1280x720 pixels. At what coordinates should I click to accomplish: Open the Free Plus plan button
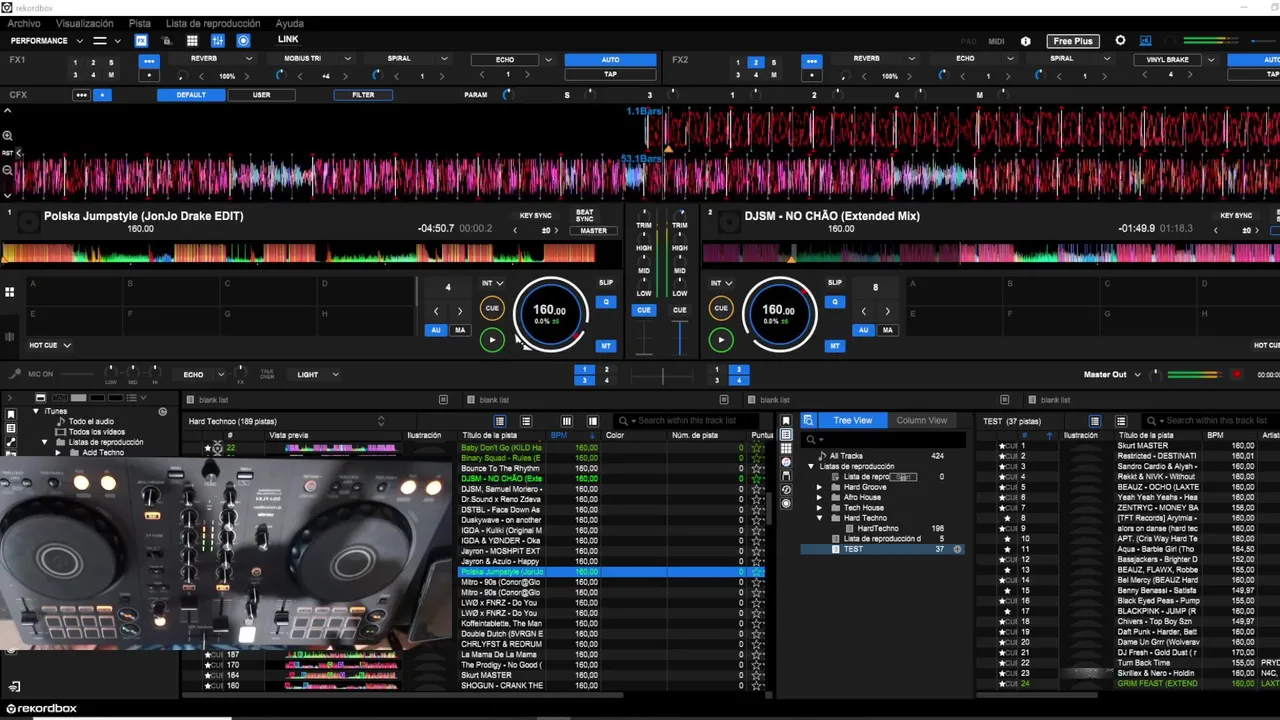tap(1073, 41)
